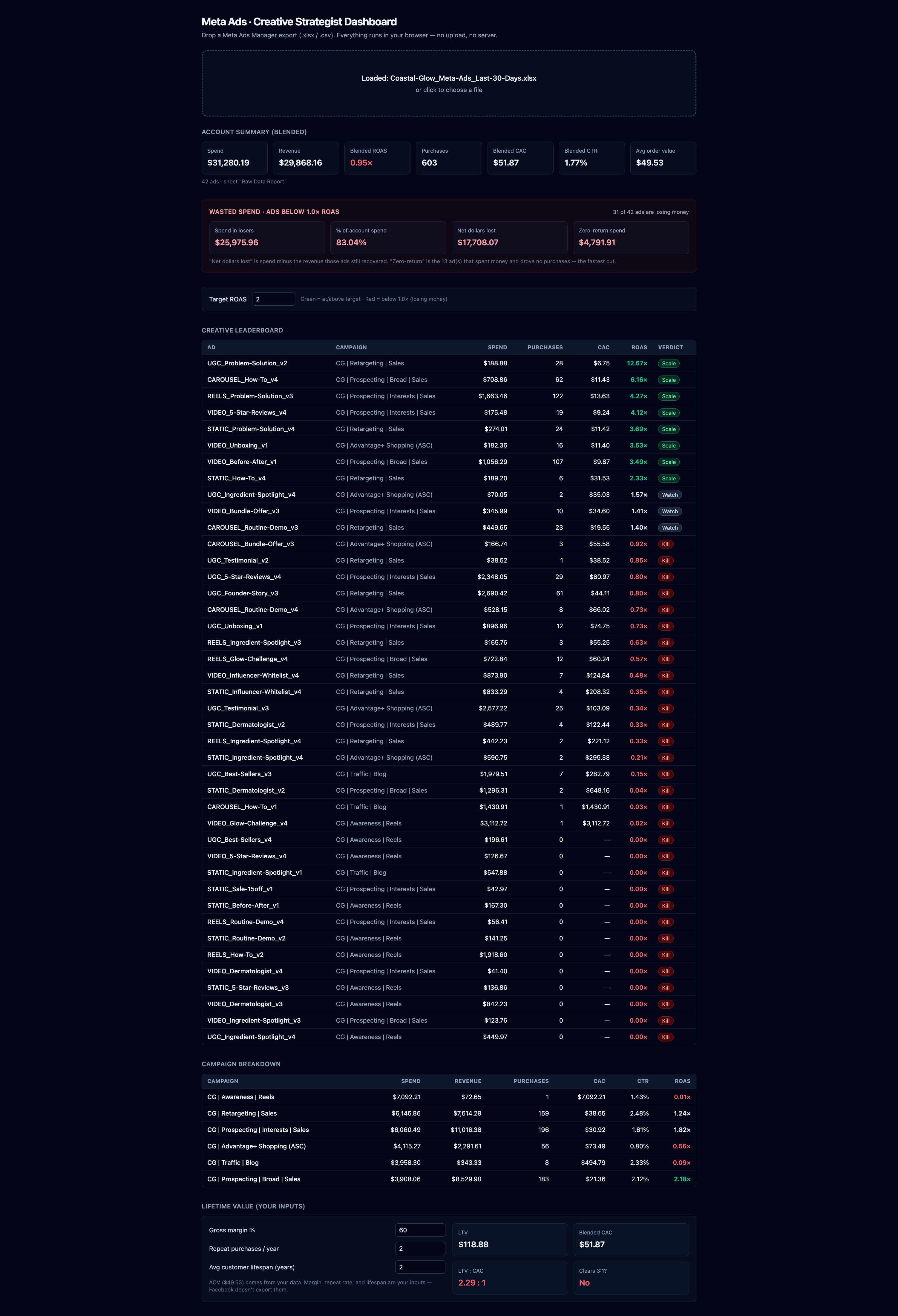This screenshot has height=1316, width=898.
Task: Select the UGC_5-Star-Reviews_v4 ad name
Action: (x=244, y=577)
